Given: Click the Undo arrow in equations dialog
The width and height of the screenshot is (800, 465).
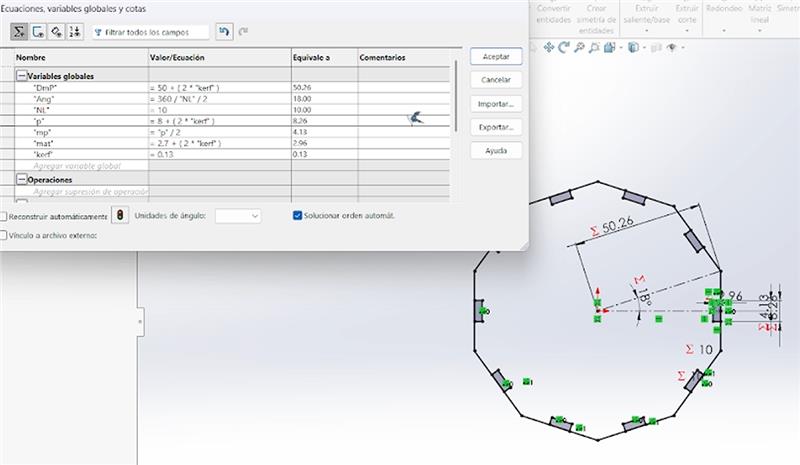Looking at the screenshot, I should coord(224,32).
